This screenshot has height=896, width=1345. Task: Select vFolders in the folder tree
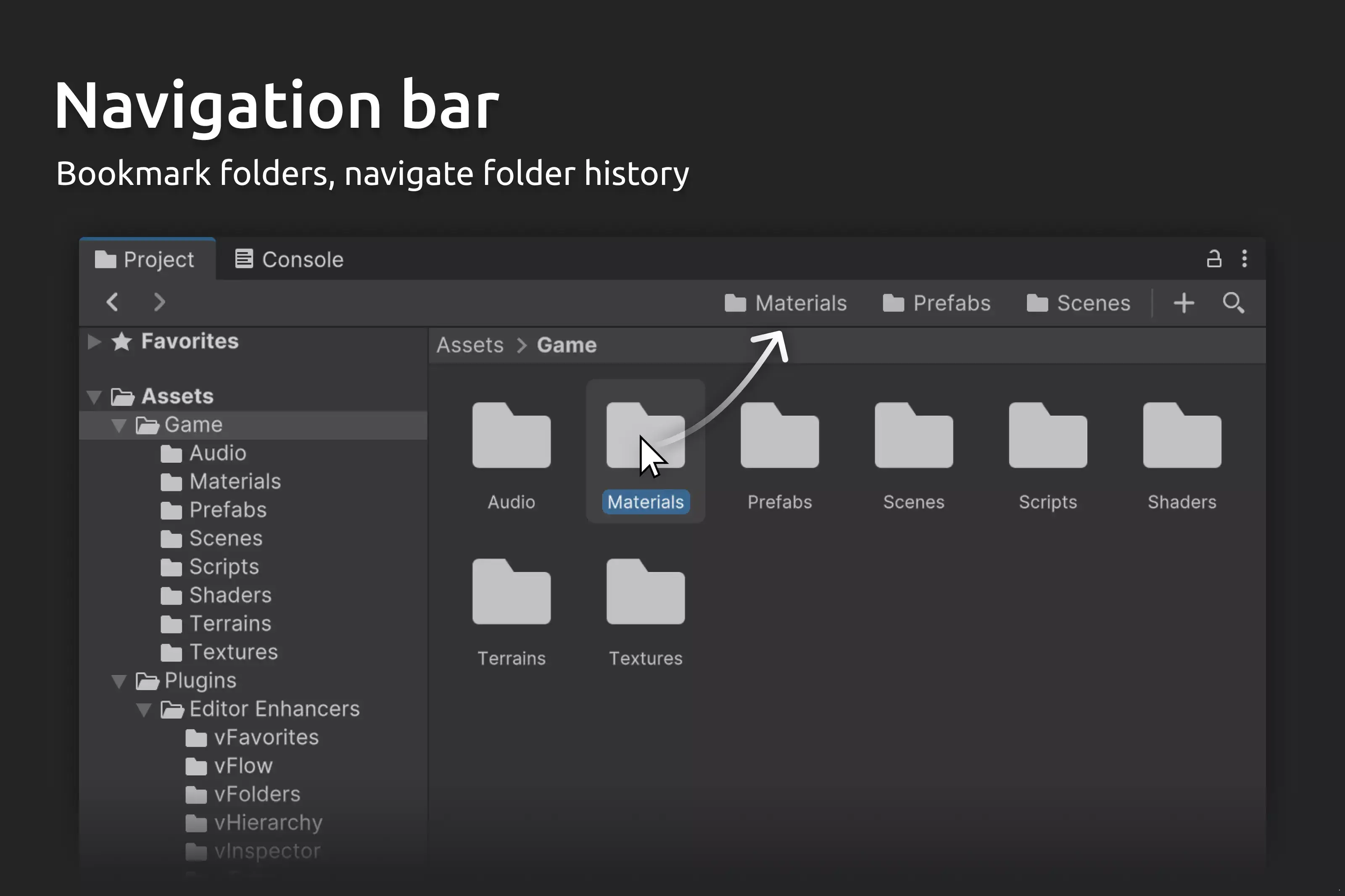[243, 794]
